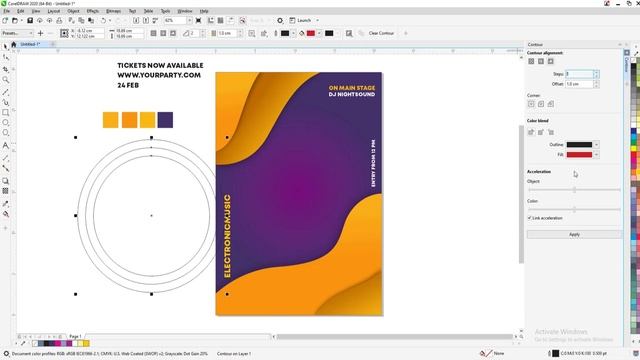Click the Paste icon in the toolbar
Screen dimensions: 640x360
pyautogui.click(x=91, y=20)
